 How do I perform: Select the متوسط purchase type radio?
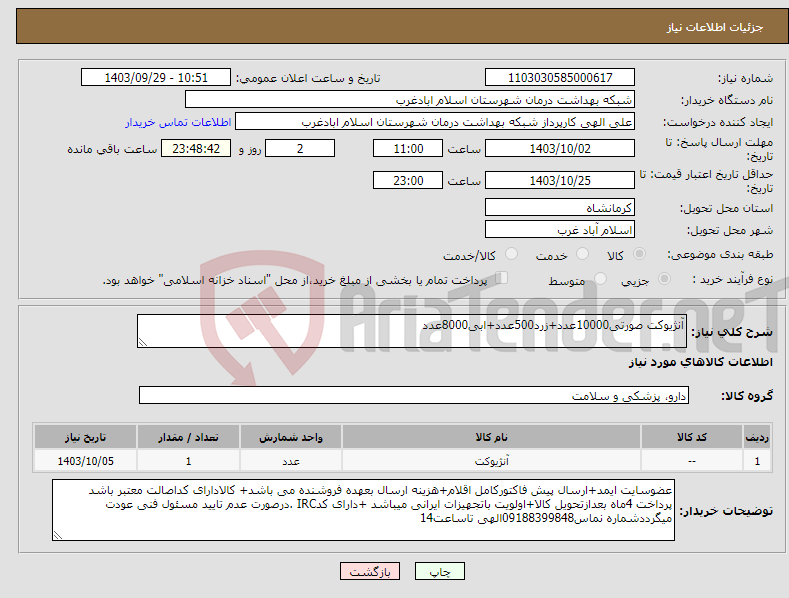click(600, 278)
